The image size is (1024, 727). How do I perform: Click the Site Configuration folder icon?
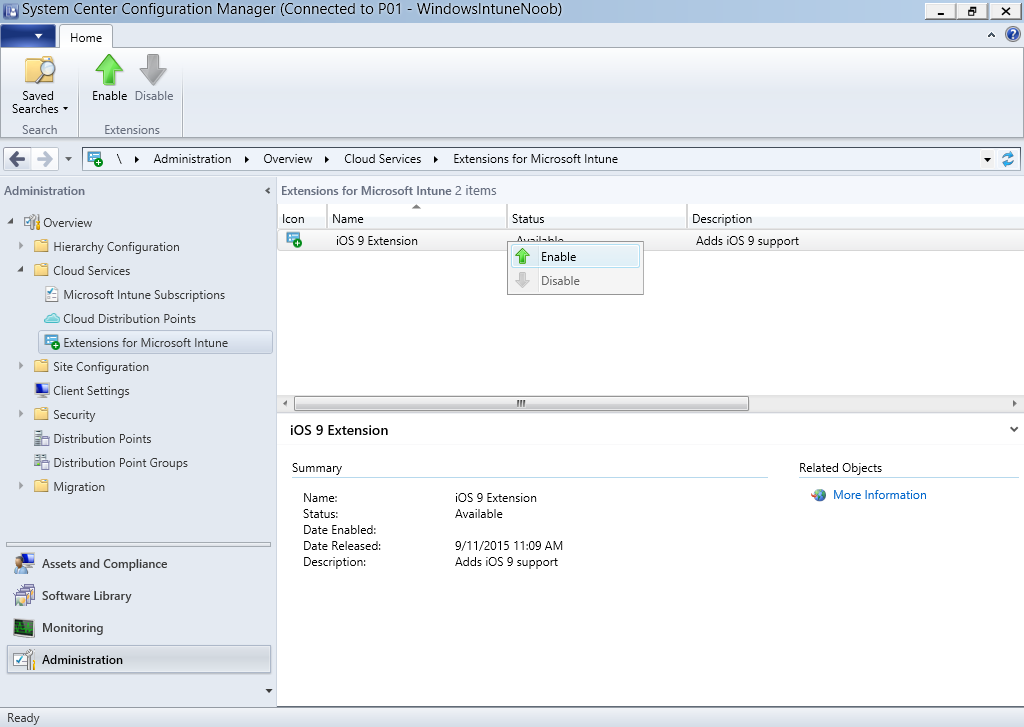pos(42,366)
